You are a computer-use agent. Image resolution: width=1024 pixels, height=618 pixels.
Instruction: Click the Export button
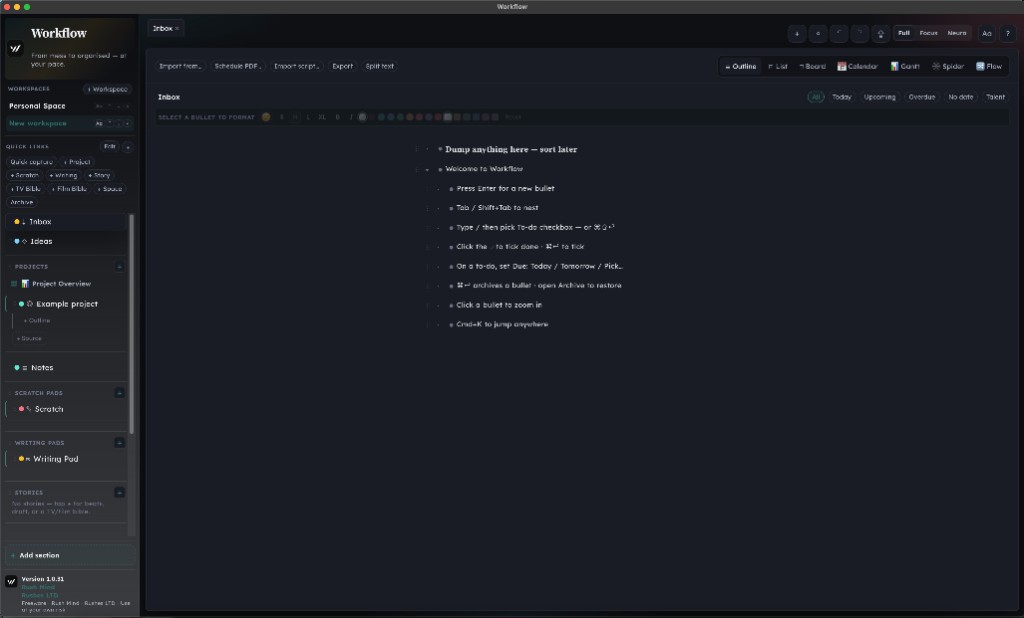click(342, 67)
